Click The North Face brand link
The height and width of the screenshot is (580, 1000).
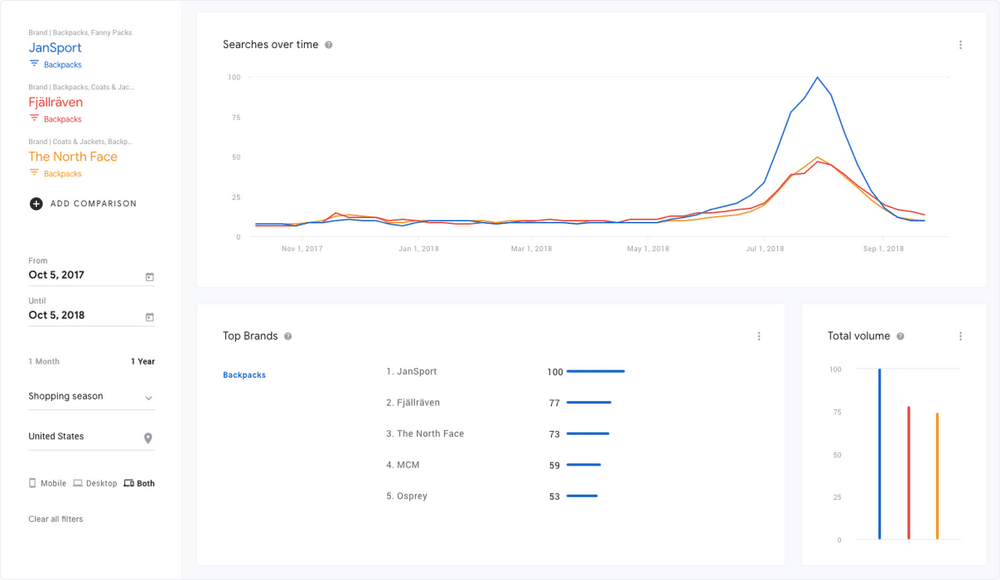pos(73,156)
